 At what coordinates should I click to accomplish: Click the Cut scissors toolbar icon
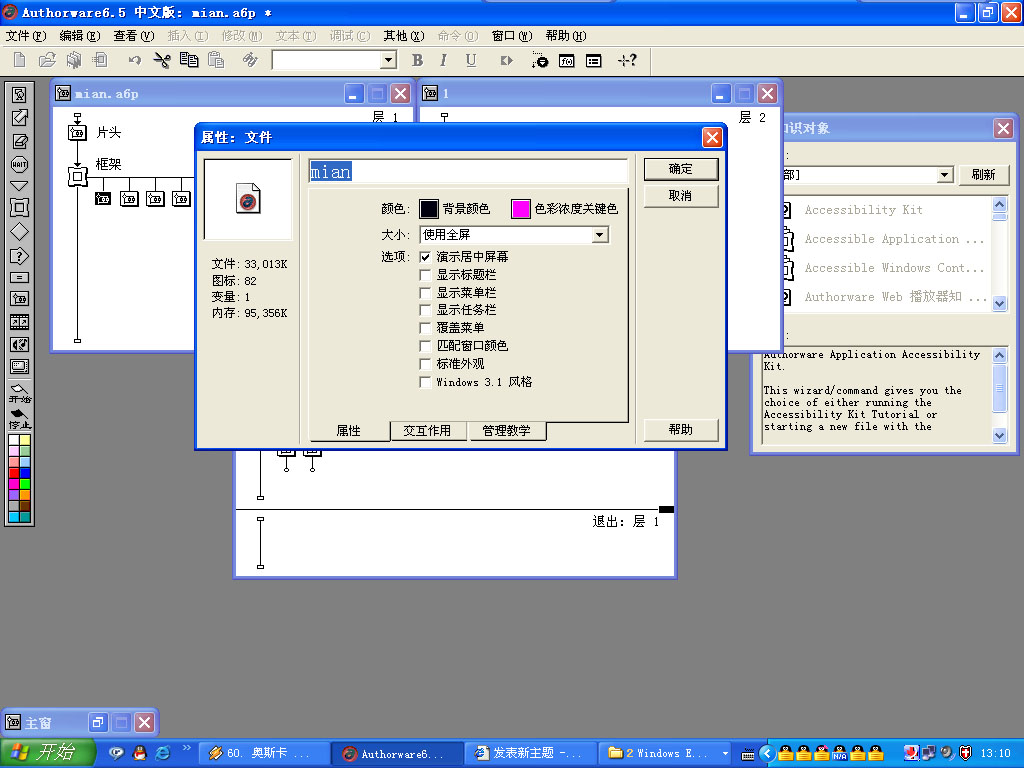161,61
